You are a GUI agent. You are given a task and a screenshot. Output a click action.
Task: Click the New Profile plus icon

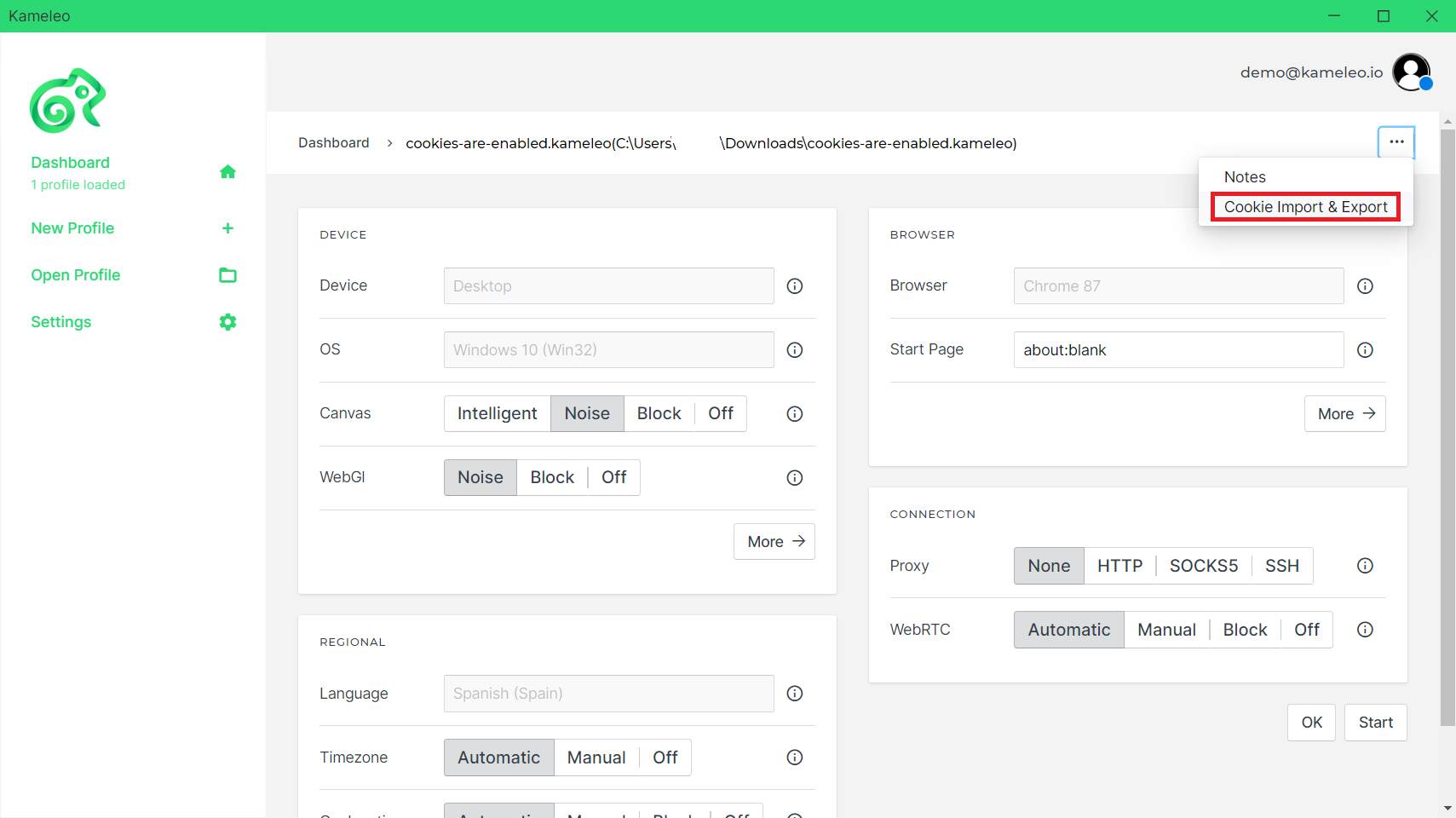tap(227, 228)
